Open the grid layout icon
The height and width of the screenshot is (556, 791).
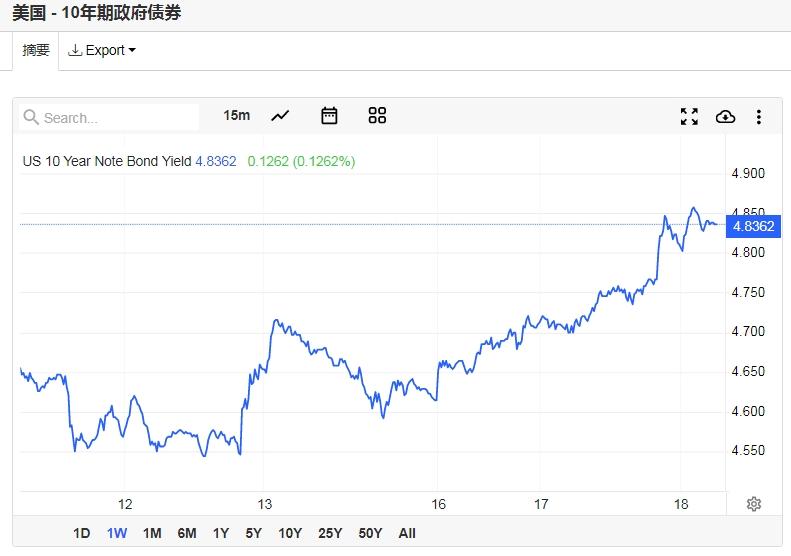(x=377, y=116)
